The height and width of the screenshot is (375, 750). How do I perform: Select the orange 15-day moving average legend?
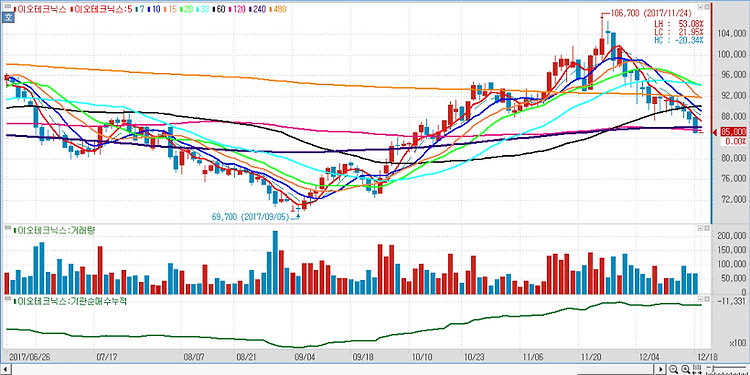(x=170, y=10)
